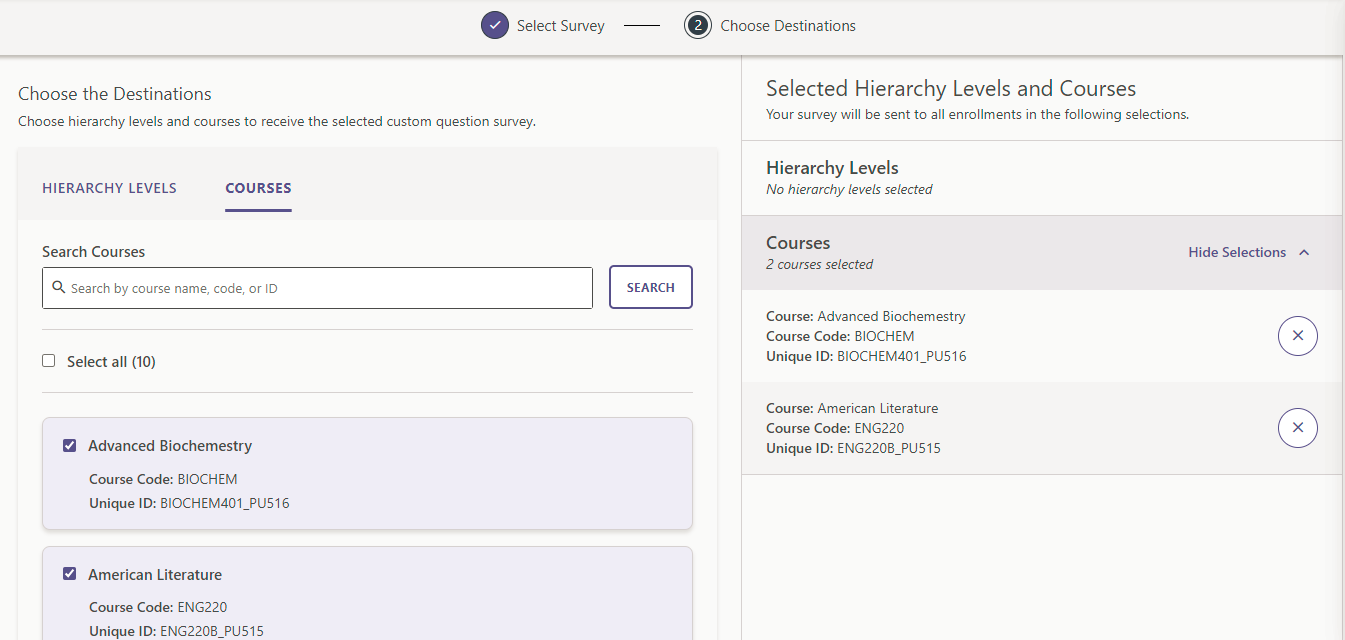Click 'Course: Advanced Biochemestry' in the selected panel
Image resolution: width=1345 pixels, height=640 pixels.
click(866, 316)
